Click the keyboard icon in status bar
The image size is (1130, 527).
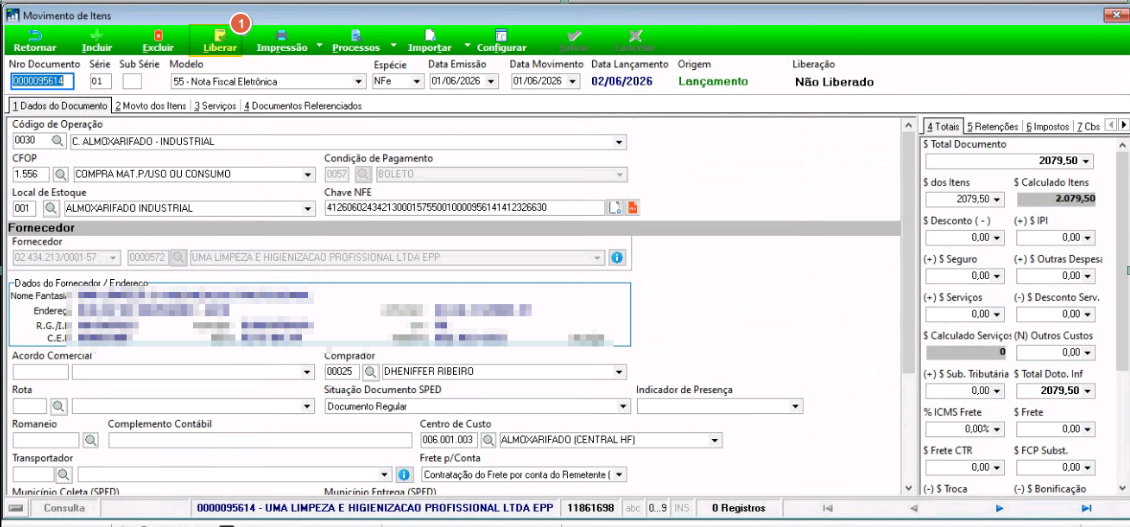(15, 508)
